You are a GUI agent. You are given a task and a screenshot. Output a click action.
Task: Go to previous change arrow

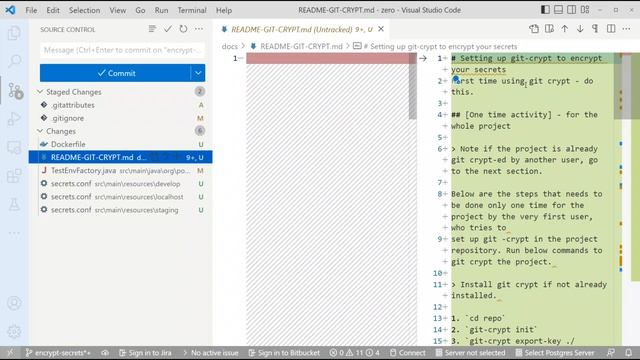click(x=564, y=29)
